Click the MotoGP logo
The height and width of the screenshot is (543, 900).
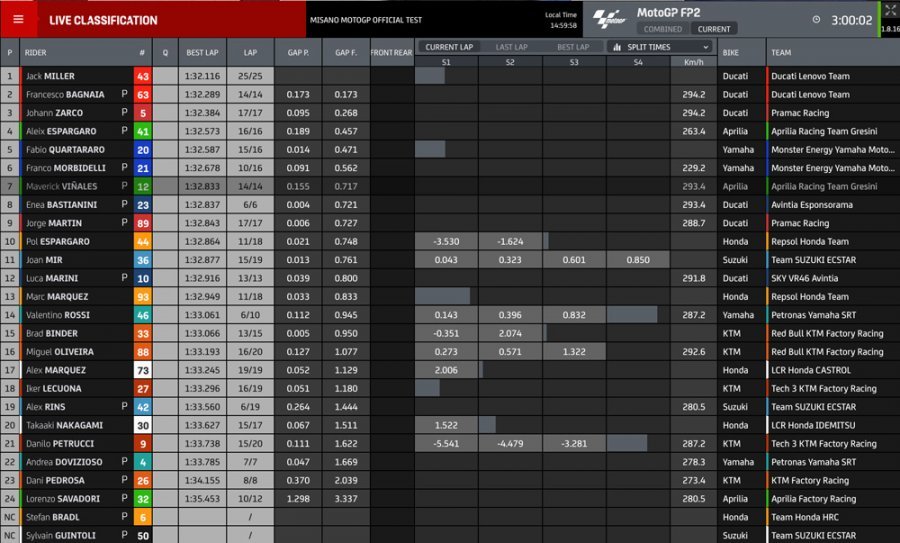coord(608,18)
